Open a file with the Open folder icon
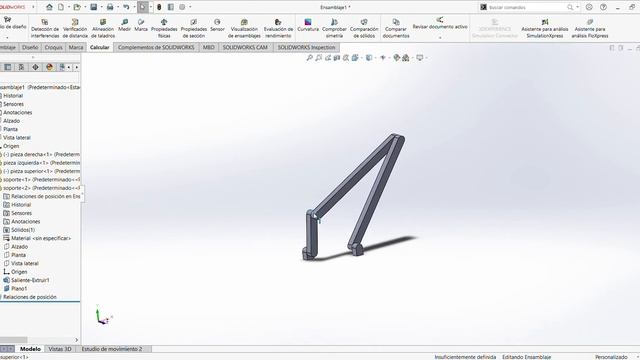Viewport: 640px width, 360px height. coord(77,7)
